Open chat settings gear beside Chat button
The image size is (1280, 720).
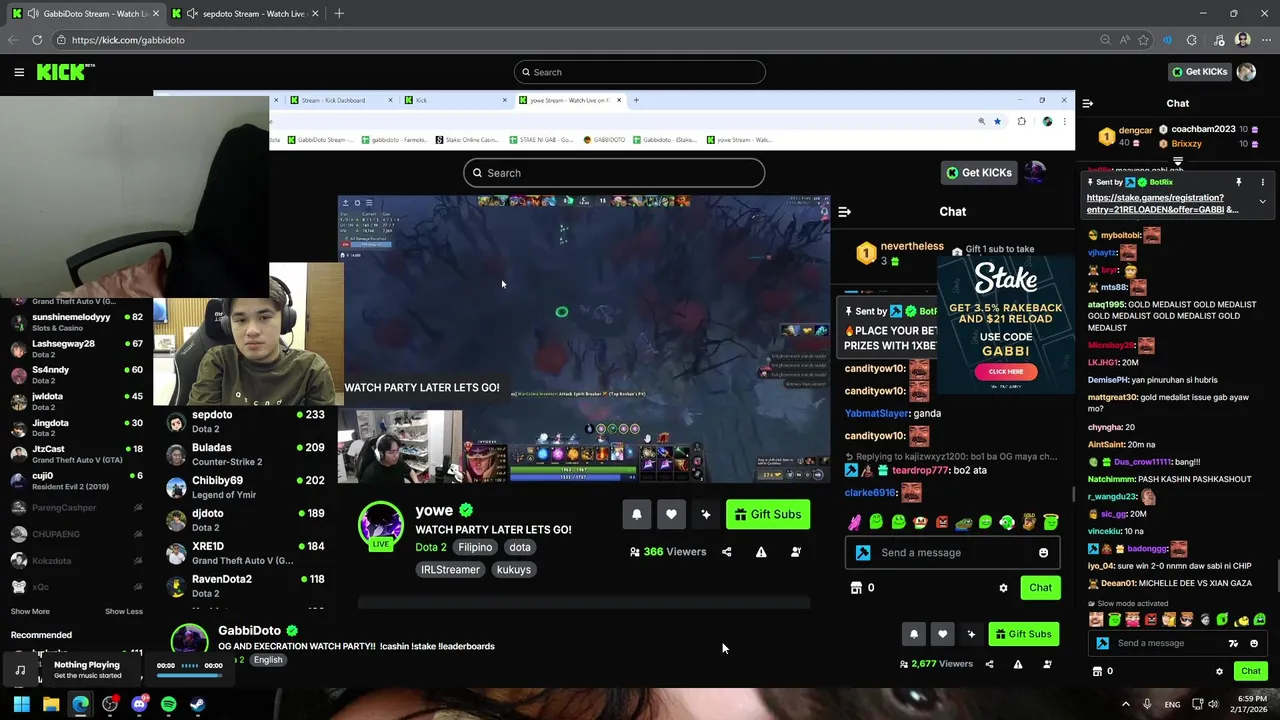(1219, 671)
